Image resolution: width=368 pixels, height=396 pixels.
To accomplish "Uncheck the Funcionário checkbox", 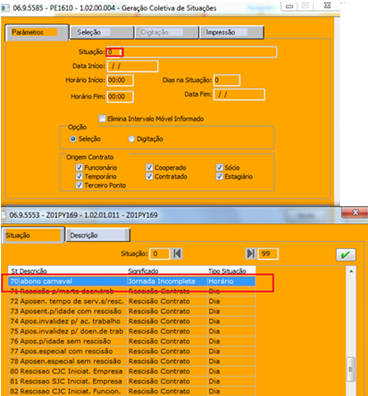I will coord(79,167).
